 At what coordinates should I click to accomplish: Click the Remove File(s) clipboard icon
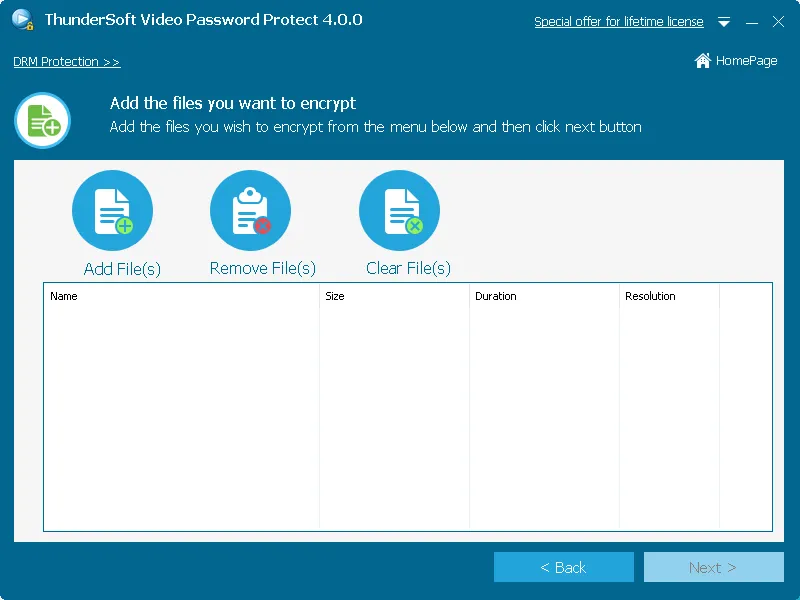(x=250, y=211)
